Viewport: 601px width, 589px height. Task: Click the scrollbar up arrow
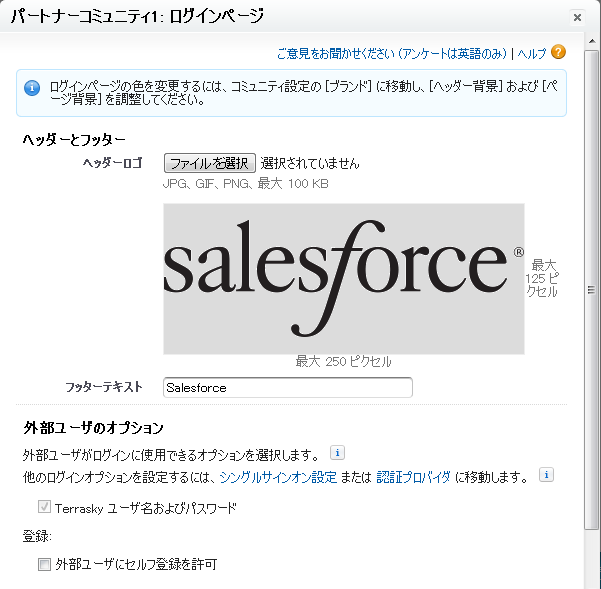[x=592, y=41]
